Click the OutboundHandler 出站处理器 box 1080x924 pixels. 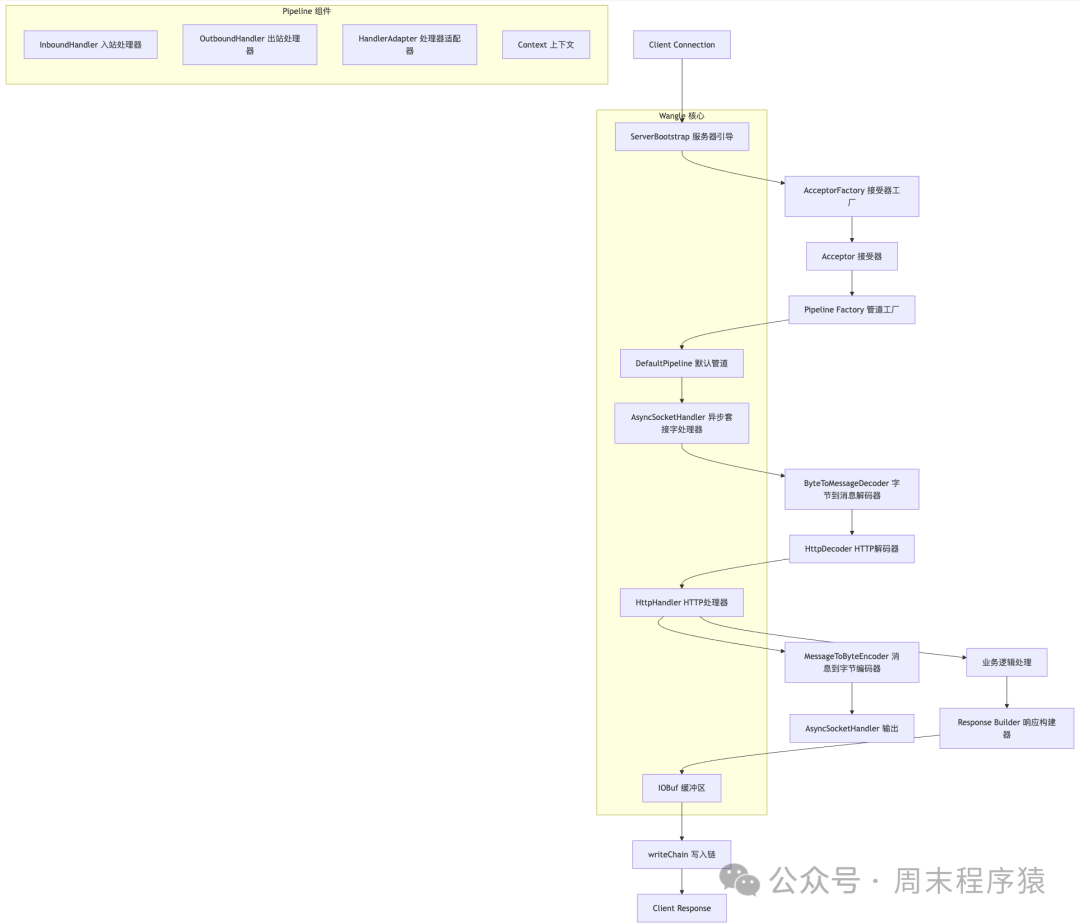[250, 45]
